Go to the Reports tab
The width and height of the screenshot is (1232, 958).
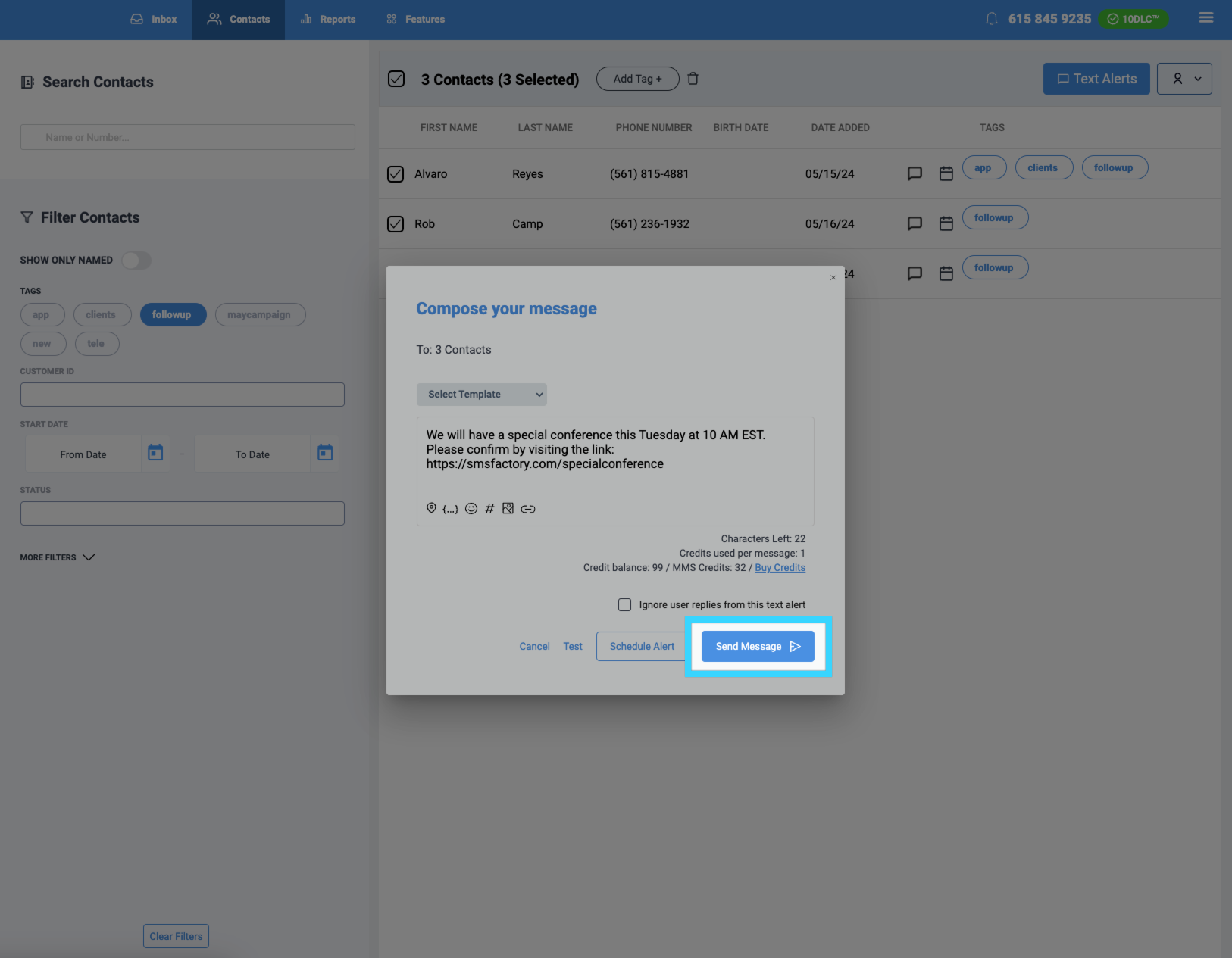point(328,20)
